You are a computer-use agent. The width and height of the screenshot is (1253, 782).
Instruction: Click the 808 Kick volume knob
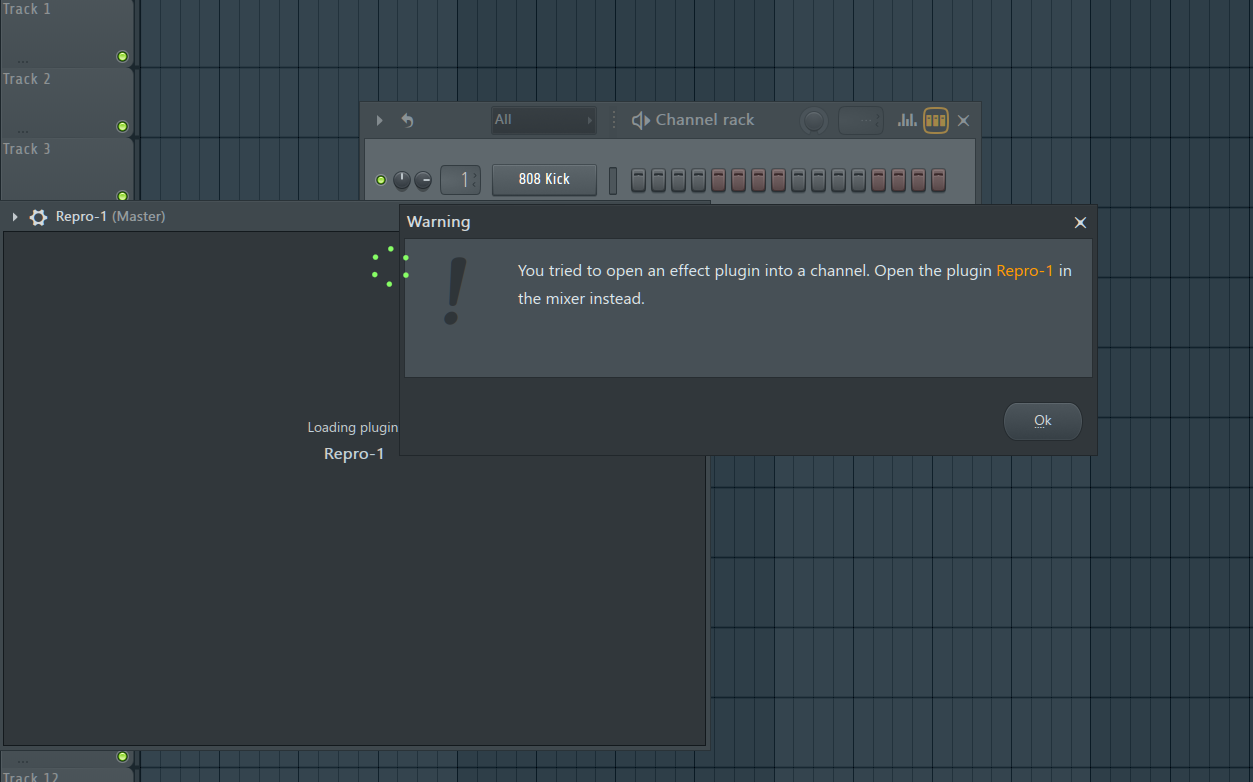pyautogui.click(x=423, y=180)
